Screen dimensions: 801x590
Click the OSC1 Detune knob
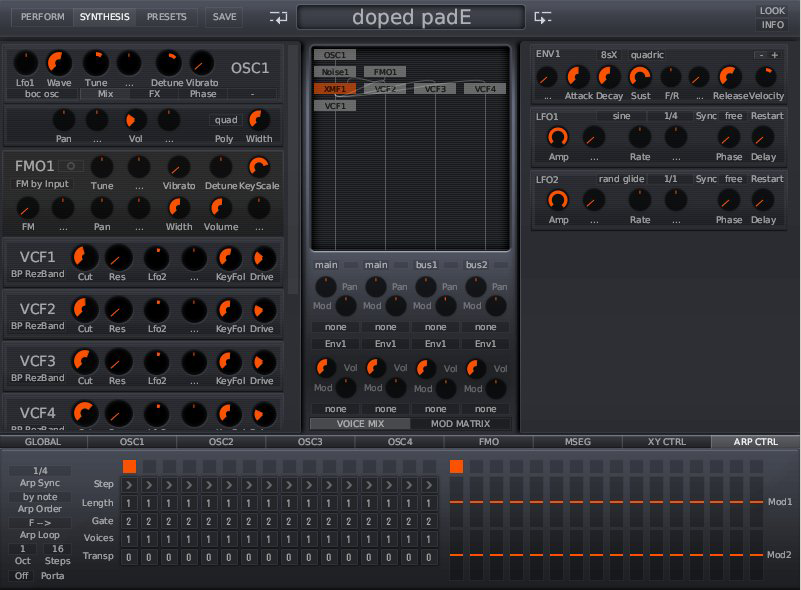pos(168,63)
